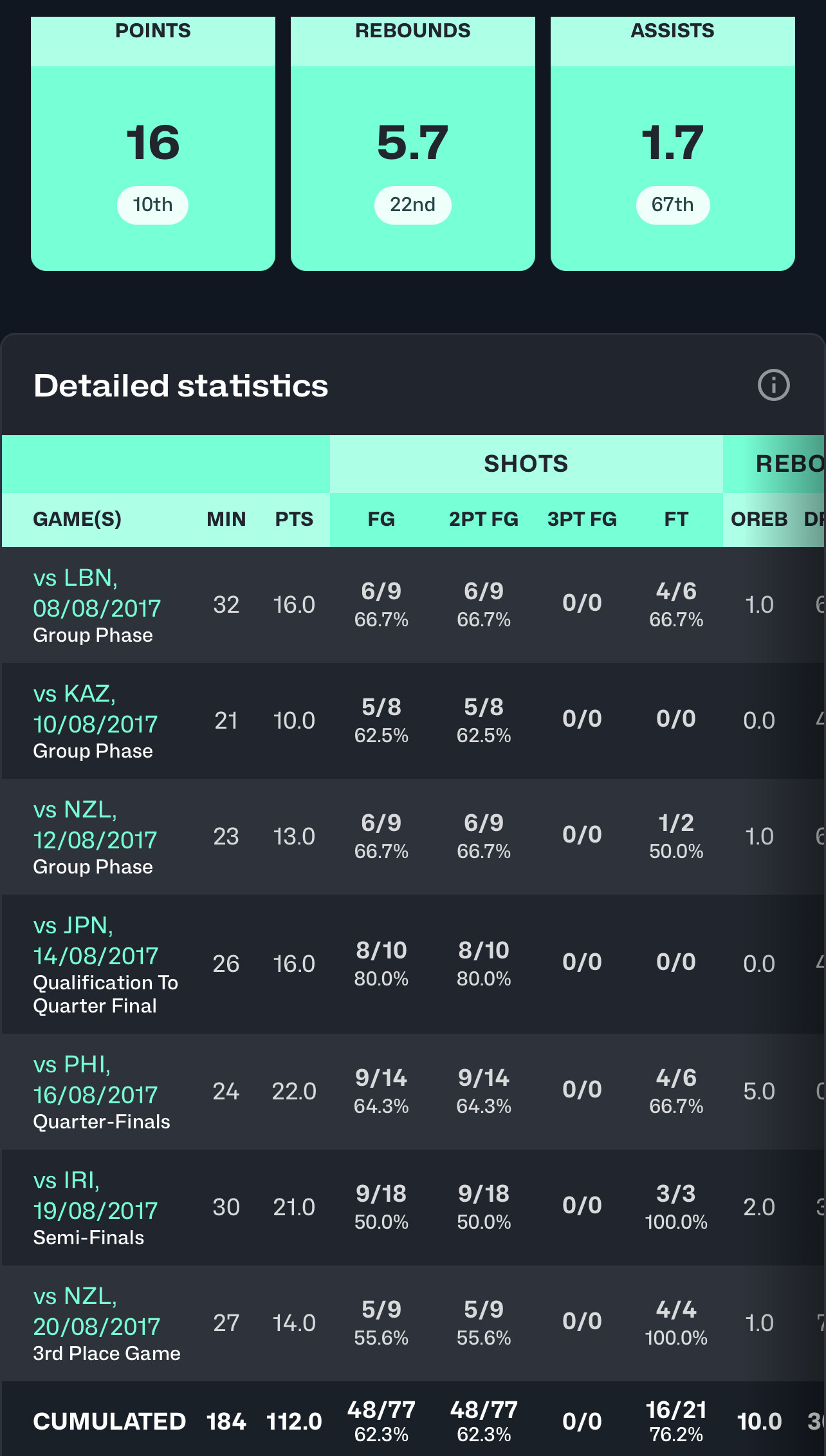Click the 22nd rank badge
This screenshot has width=826, height=1456.
(x=413, y=205)
